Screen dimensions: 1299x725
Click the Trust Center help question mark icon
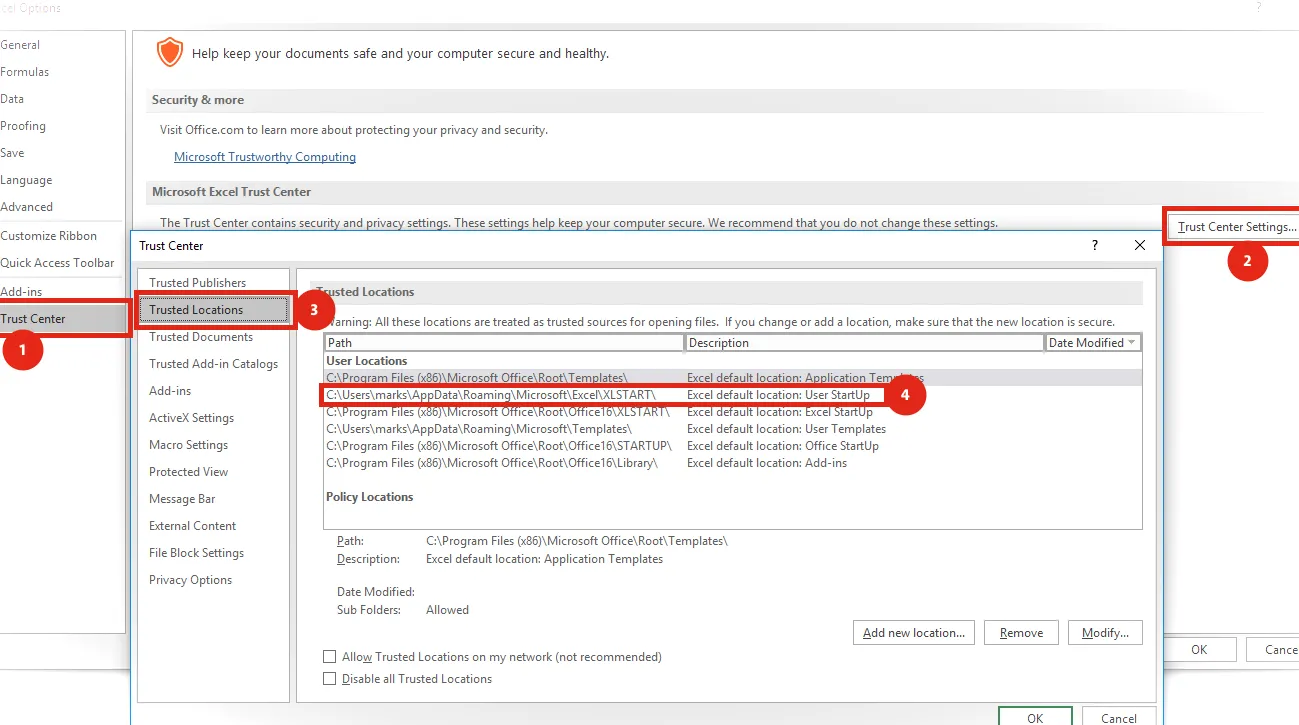click(1095, 245)
